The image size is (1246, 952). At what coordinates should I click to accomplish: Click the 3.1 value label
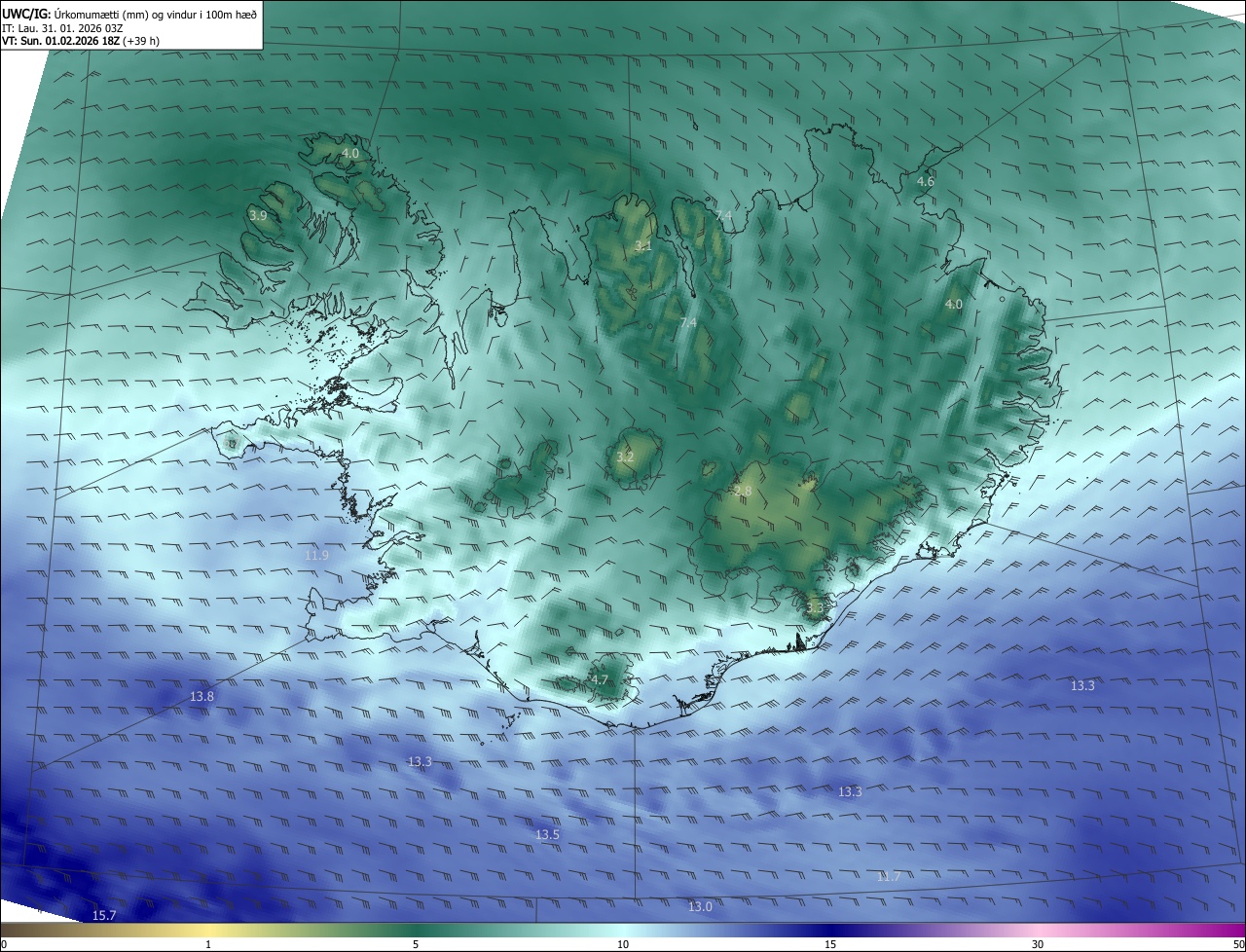click(643, 246)
